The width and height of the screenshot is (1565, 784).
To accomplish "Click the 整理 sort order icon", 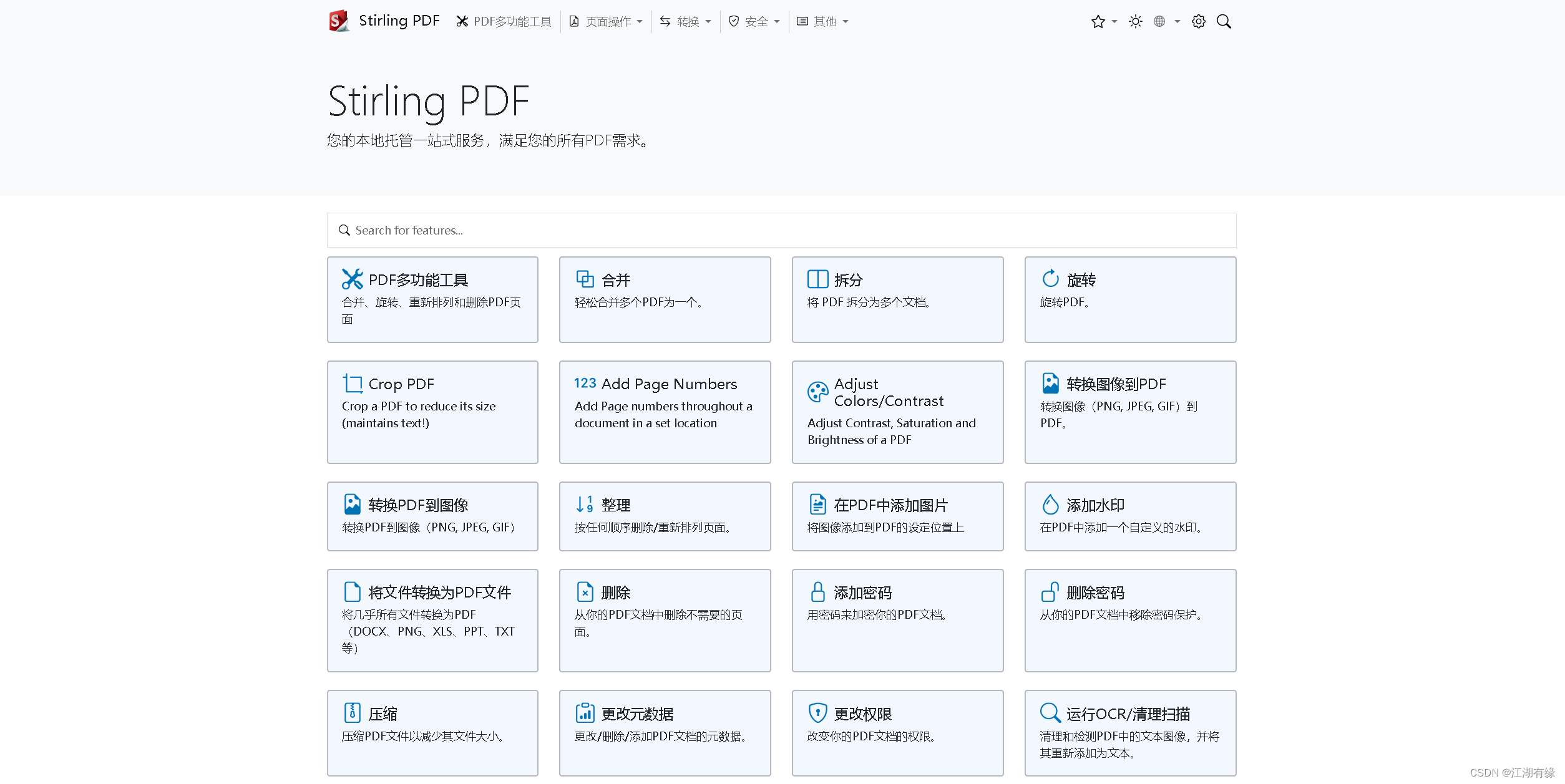I will (585, 504).
